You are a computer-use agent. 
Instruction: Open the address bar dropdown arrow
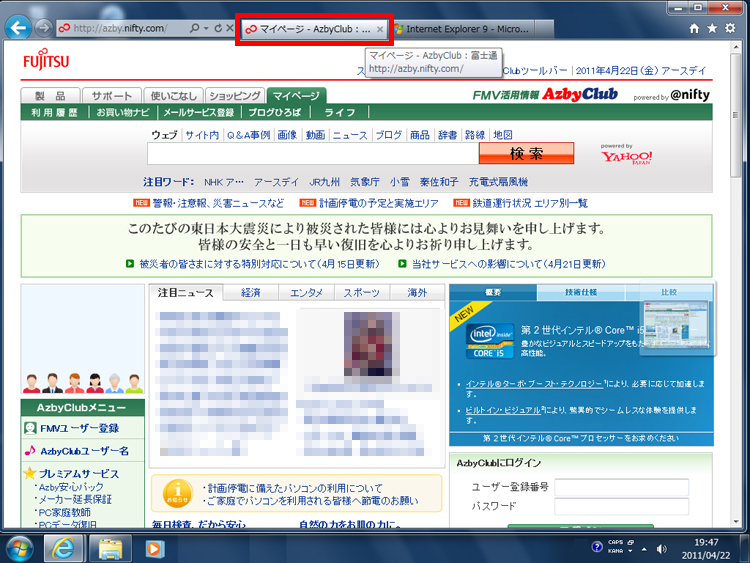pos(206,28)
